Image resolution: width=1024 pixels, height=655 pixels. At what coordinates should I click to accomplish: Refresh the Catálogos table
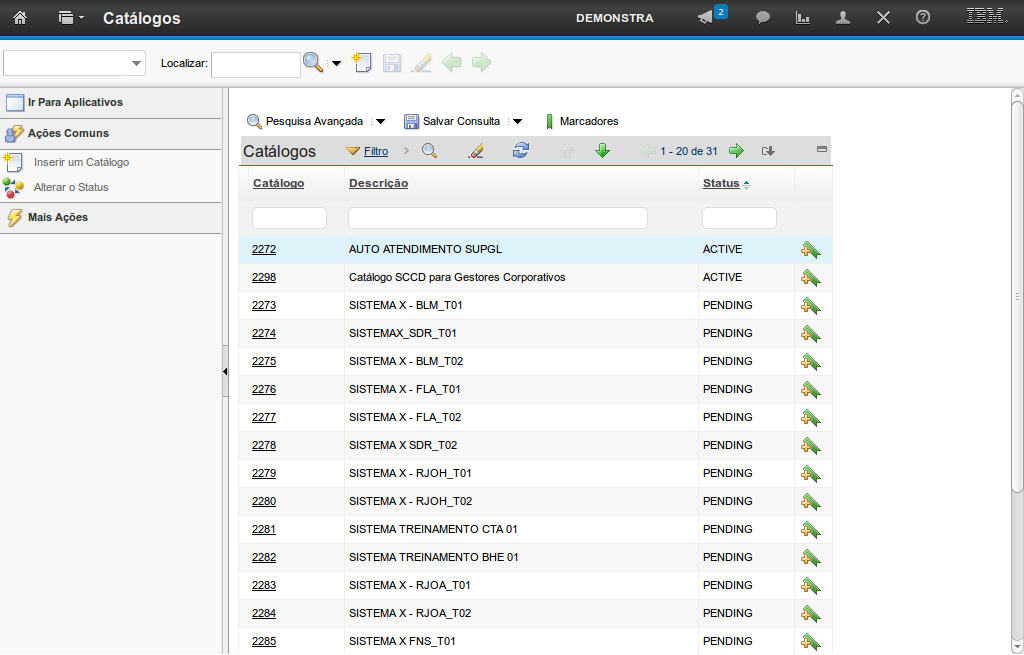(520, 151)
